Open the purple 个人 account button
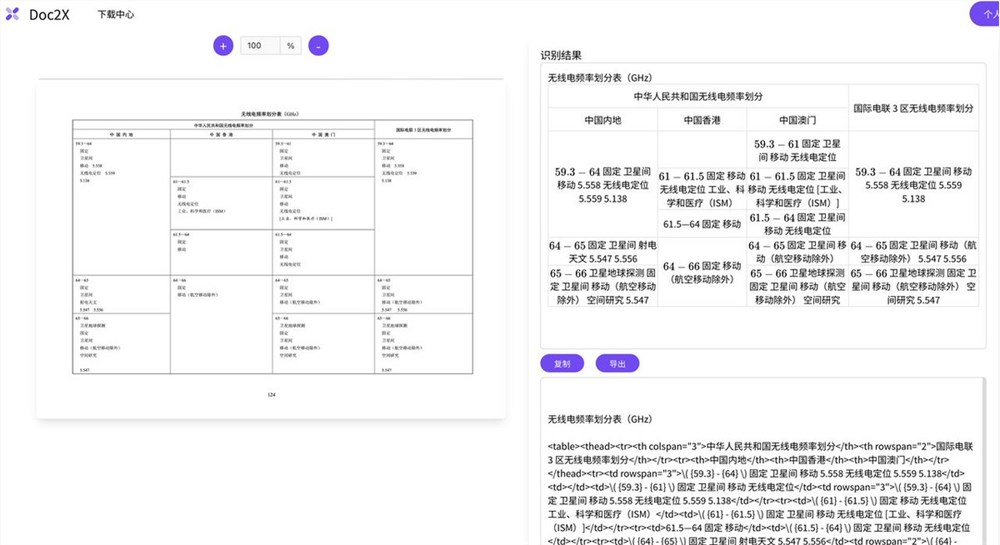This screenshot has width=1000, height=545. point(984,14)
